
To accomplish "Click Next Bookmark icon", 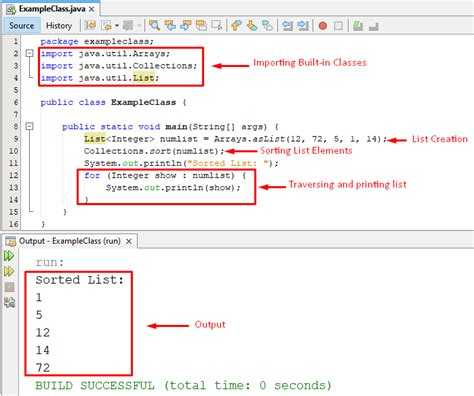I will tap(252, 25).
